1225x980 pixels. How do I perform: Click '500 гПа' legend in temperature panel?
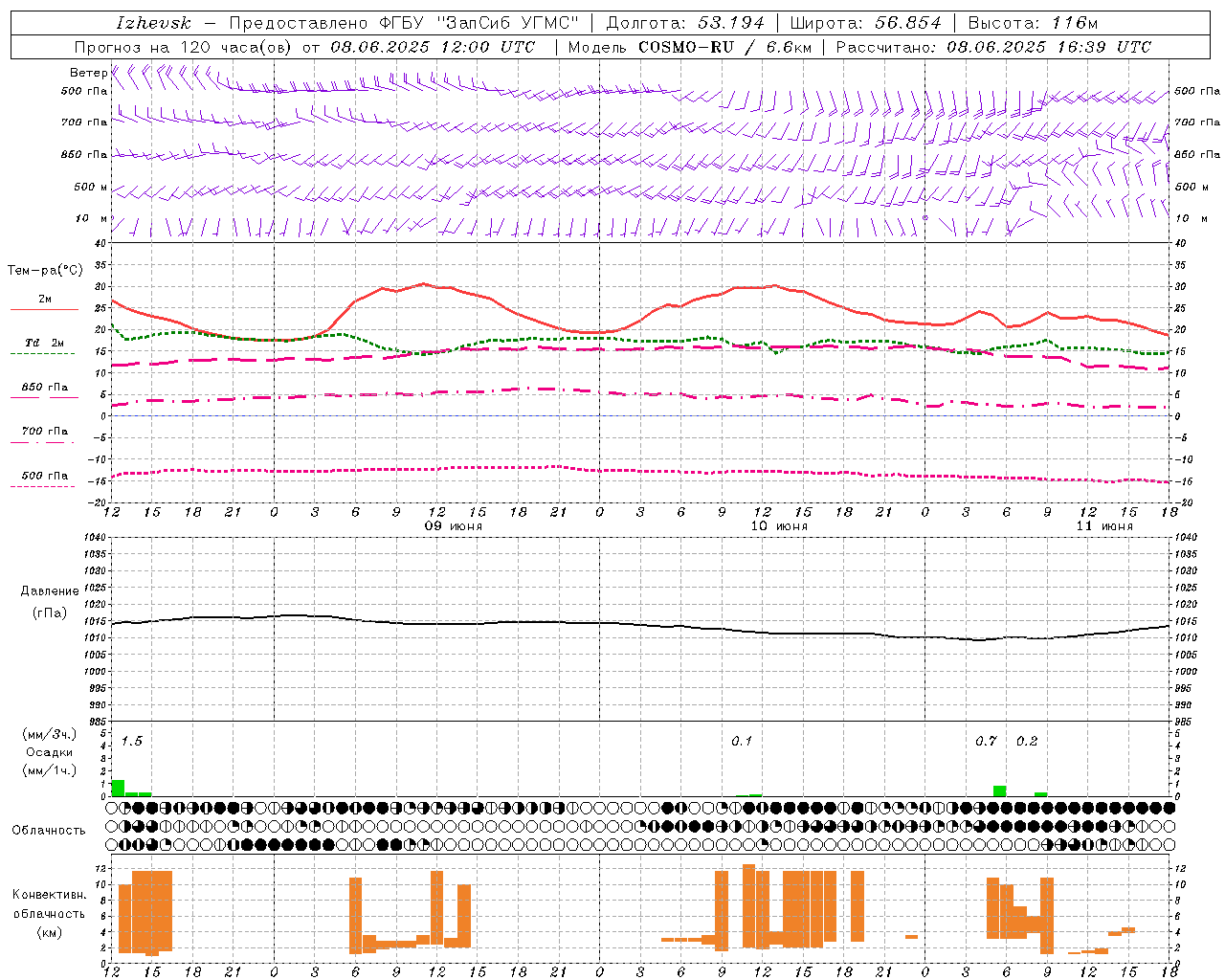(45, 476)
